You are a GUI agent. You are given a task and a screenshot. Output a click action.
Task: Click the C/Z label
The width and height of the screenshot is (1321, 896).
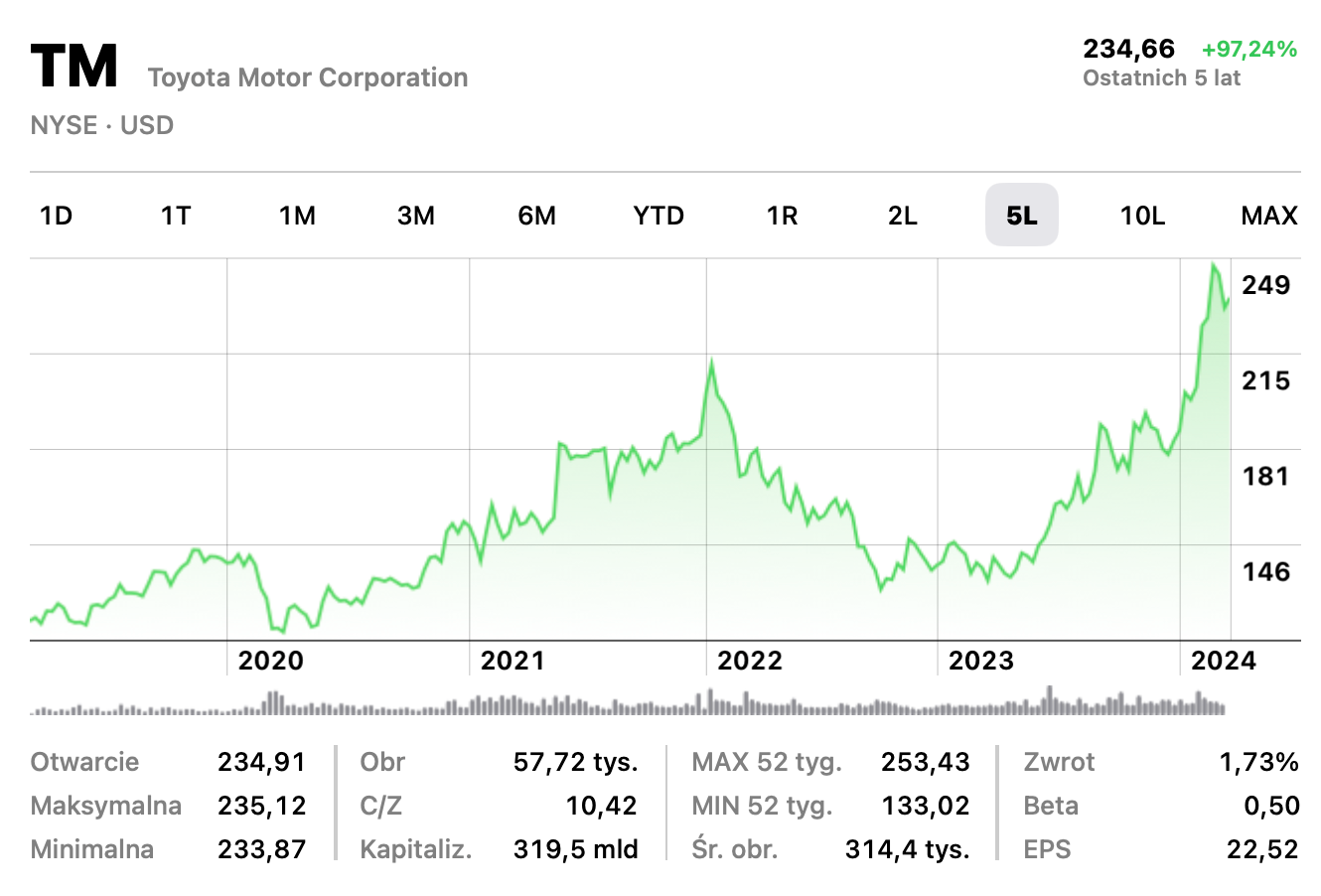[381, 806]
